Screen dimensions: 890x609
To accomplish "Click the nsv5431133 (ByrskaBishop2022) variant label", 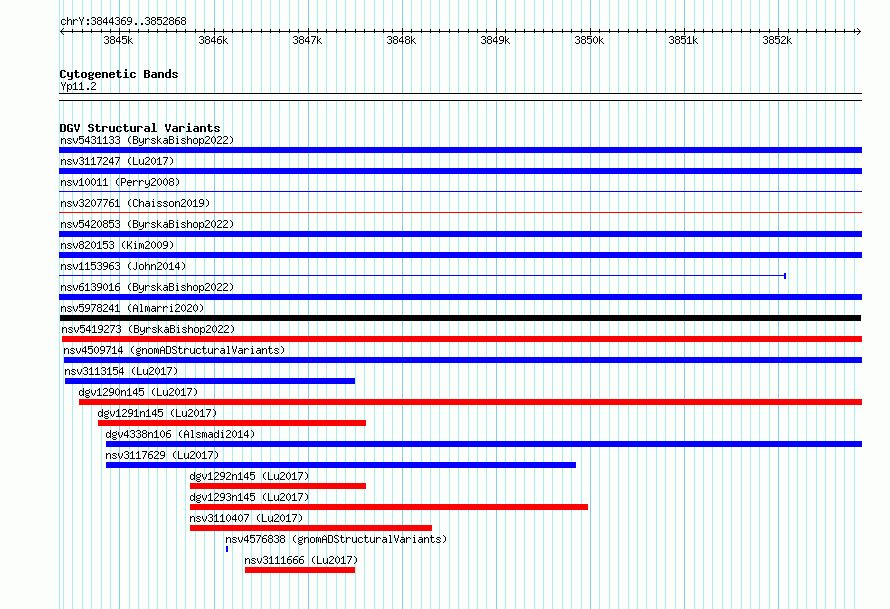I will pos(147,140).
